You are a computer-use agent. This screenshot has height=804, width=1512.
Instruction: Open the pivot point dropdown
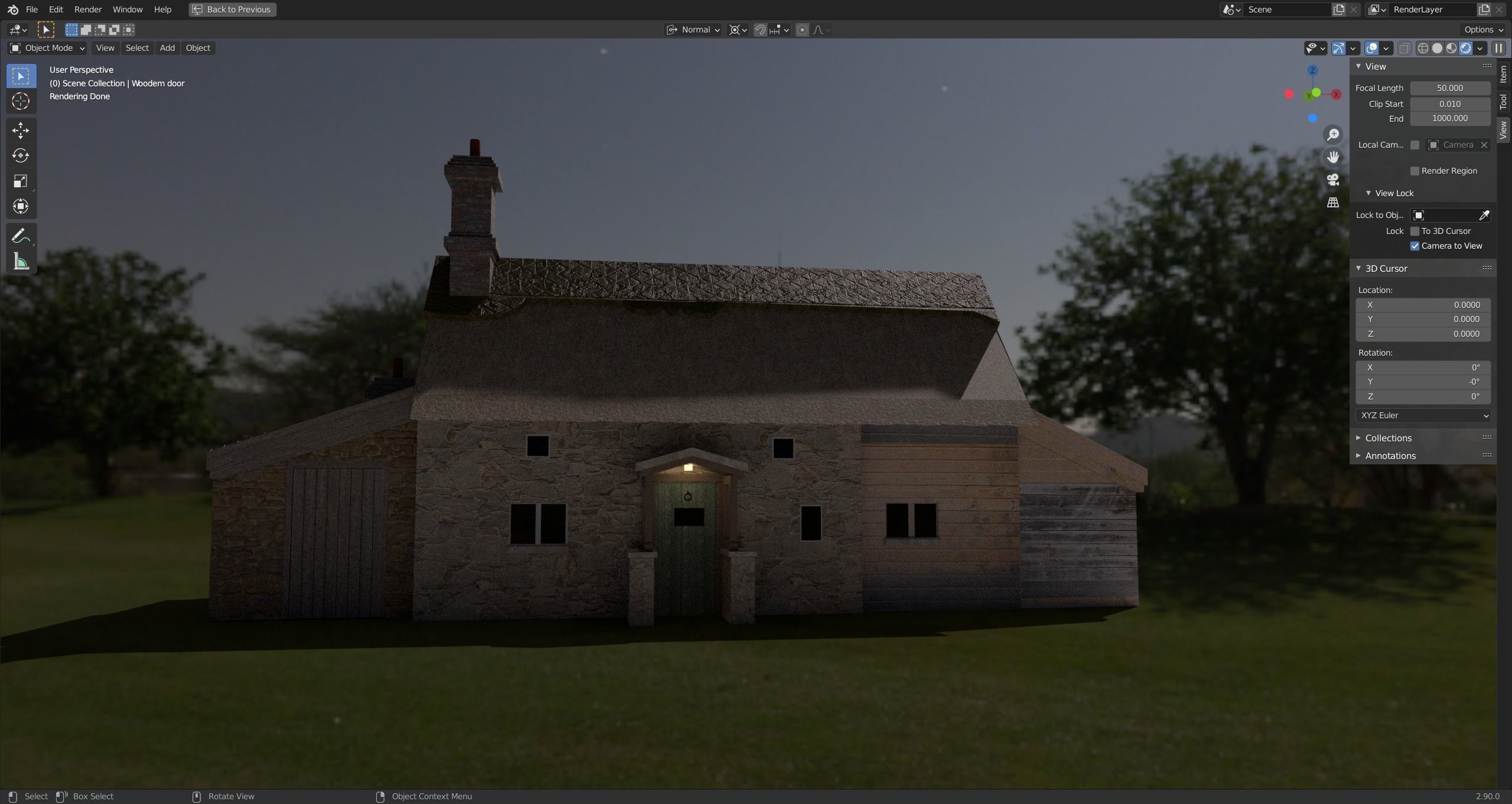point(738,30)
